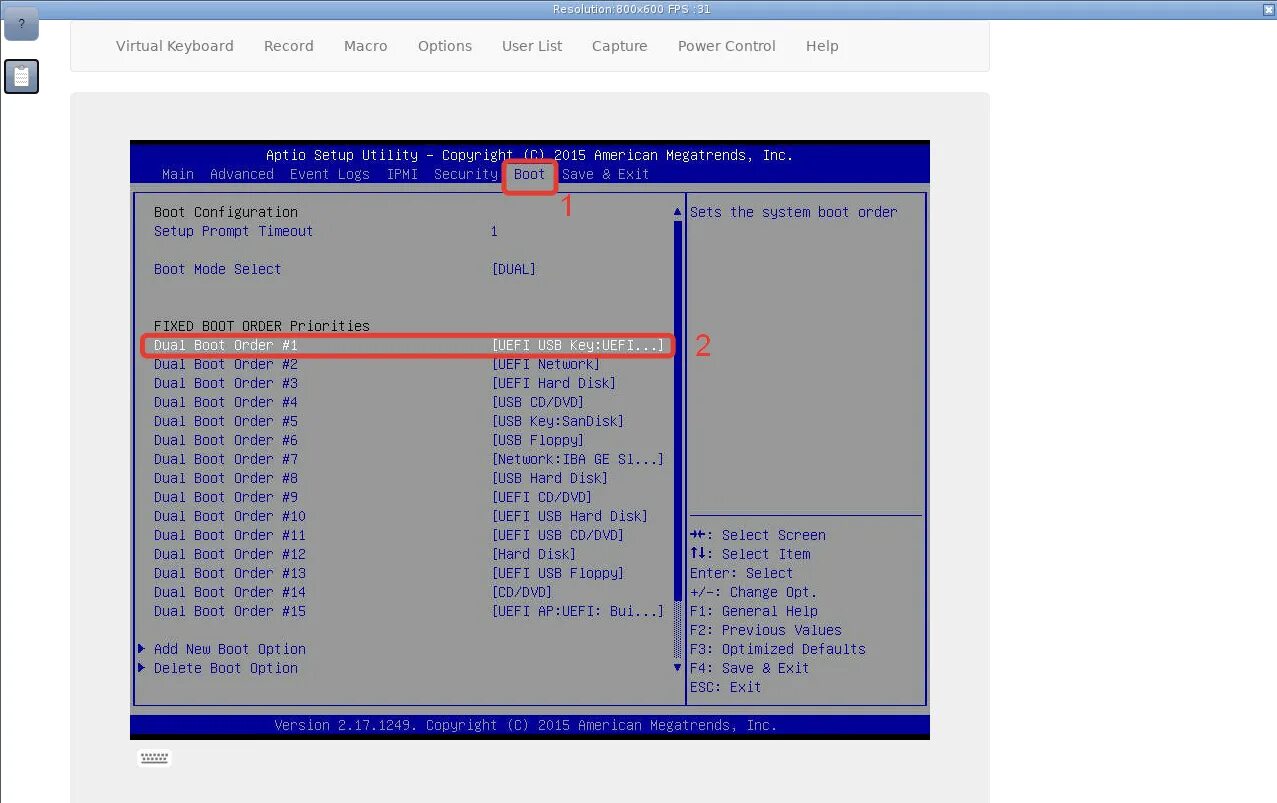This screenshot has height=803, width=1277.
Task: Click the [UEFI USB Floppy] value
Action: coord(558,573)
